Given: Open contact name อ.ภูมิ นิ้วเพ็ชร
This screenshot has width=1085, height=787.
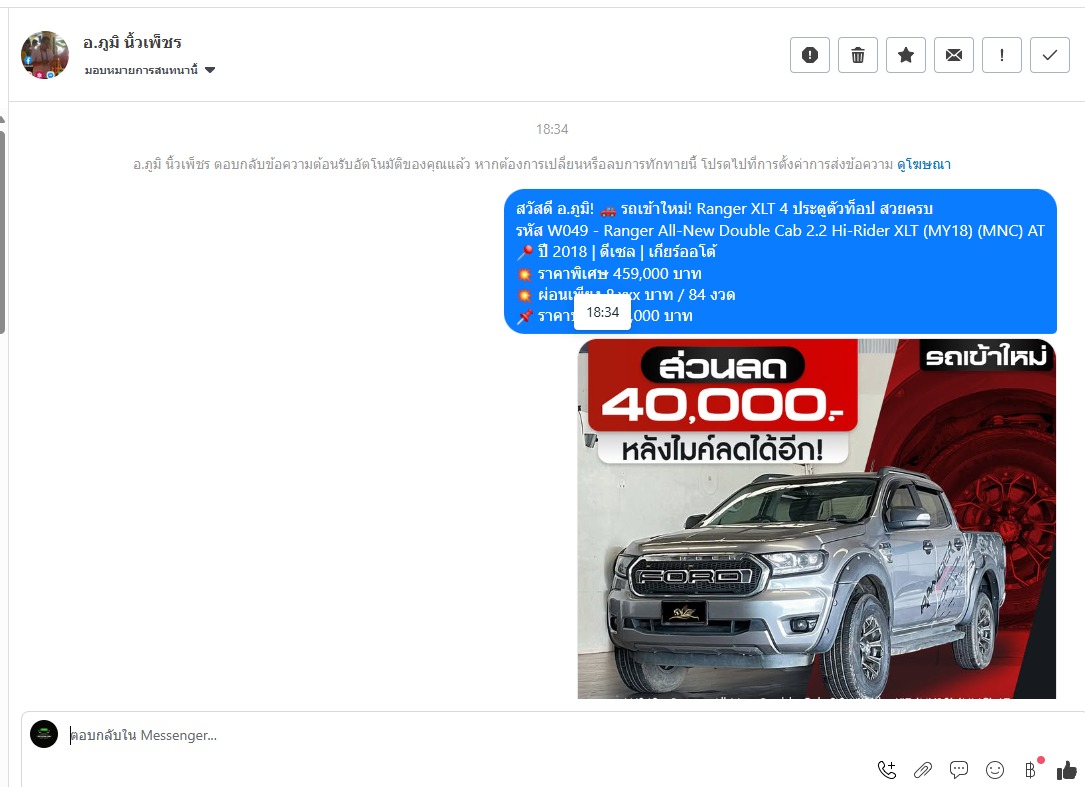Looking at the screenshot, I should click(132, 43).
